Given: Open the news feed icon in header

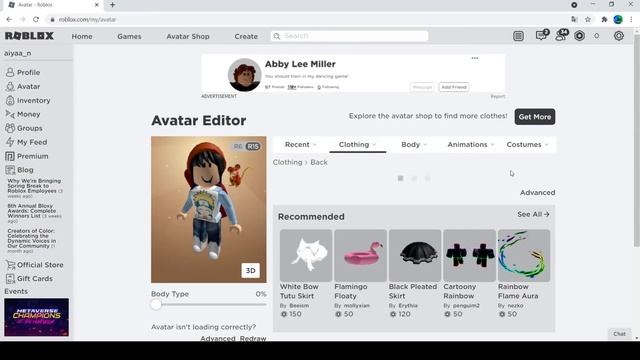Looking at the screenshot, I should pos(518,36).
